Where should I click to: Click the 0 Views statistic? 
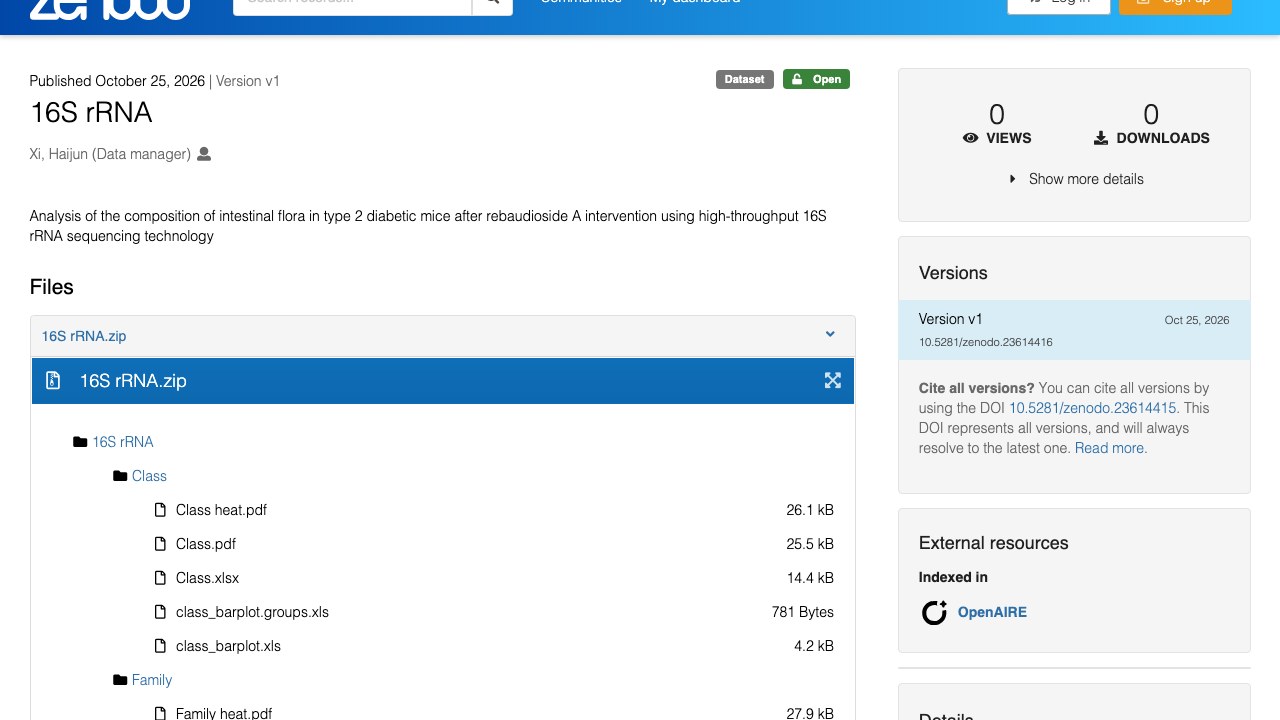(x=997, y=124)
